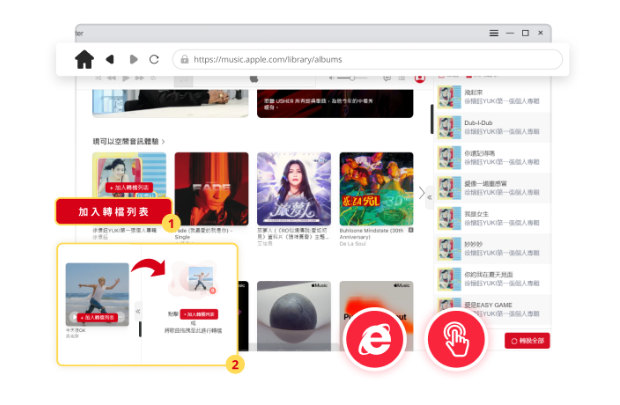Focus the music.apple.com URL address field
This screenshot has height=405, width=620.
pyautogui.click(x=367, y=59)
